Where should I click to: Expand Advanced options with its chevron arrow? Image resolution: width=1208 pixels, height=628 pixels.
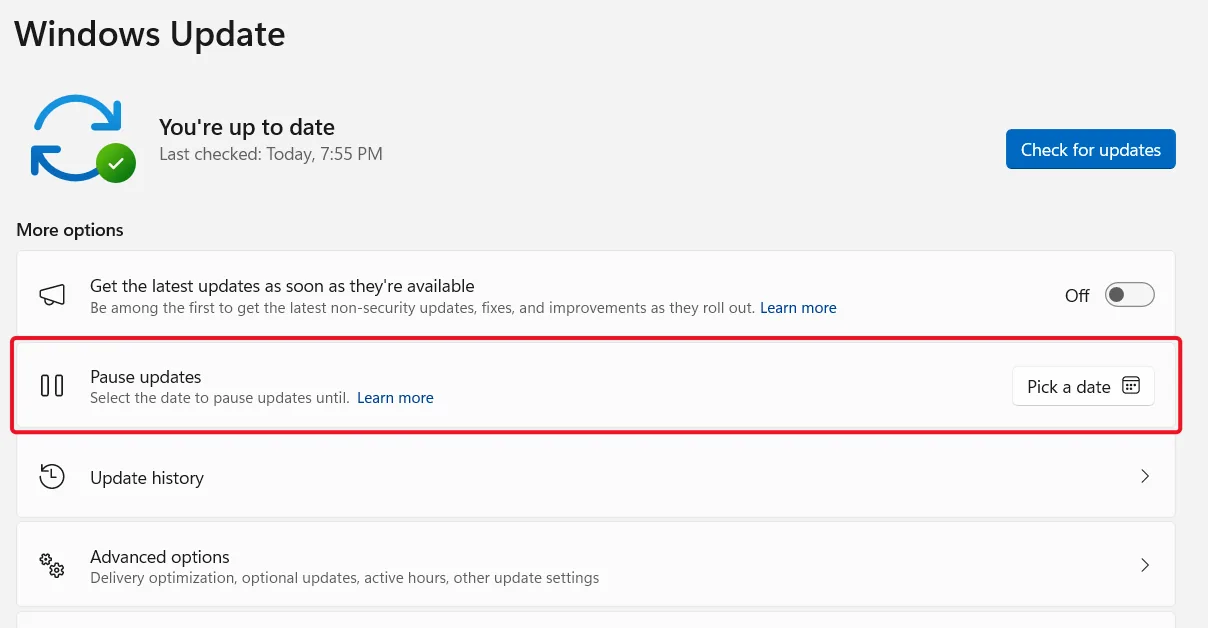(x=1145, y=565)
